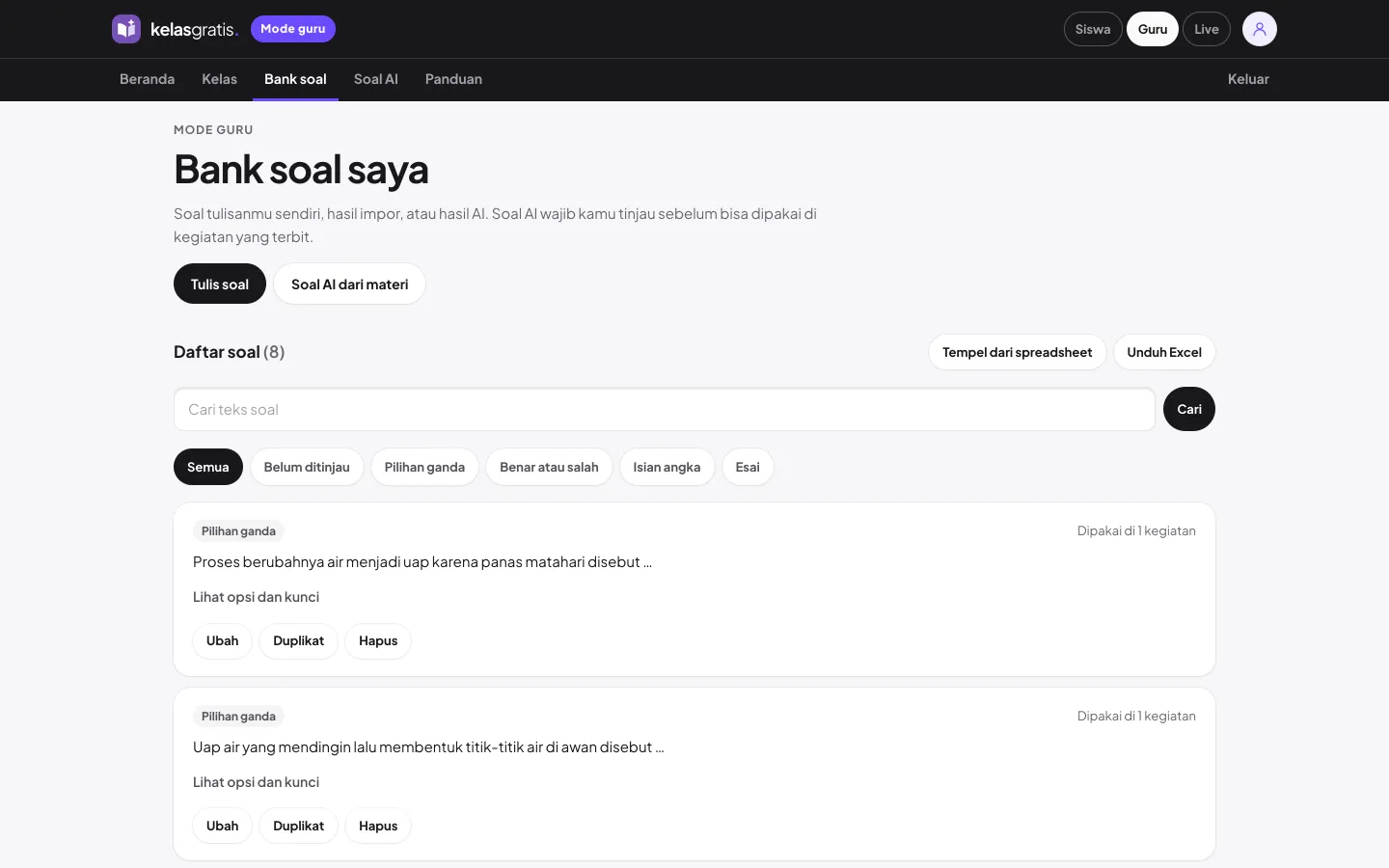The height and width of the screenshot is (868, 1389).
Task: Click Hapus on the titik-titik air di awan question
Action: pyautogui.click(x=378, y=826)
